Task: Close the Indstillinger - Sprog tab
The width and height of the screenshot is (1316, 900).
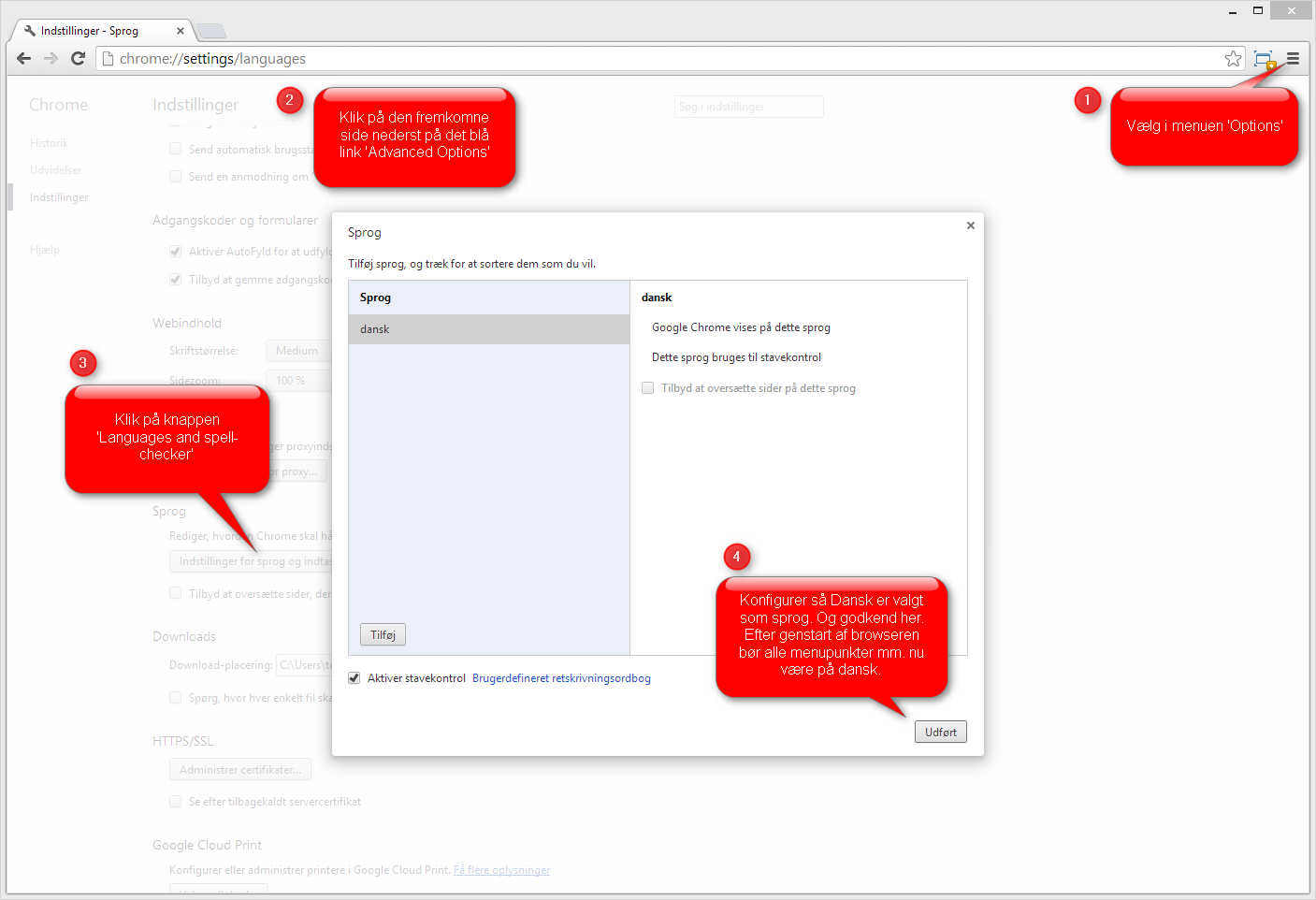Action: (x=181, y=31)
